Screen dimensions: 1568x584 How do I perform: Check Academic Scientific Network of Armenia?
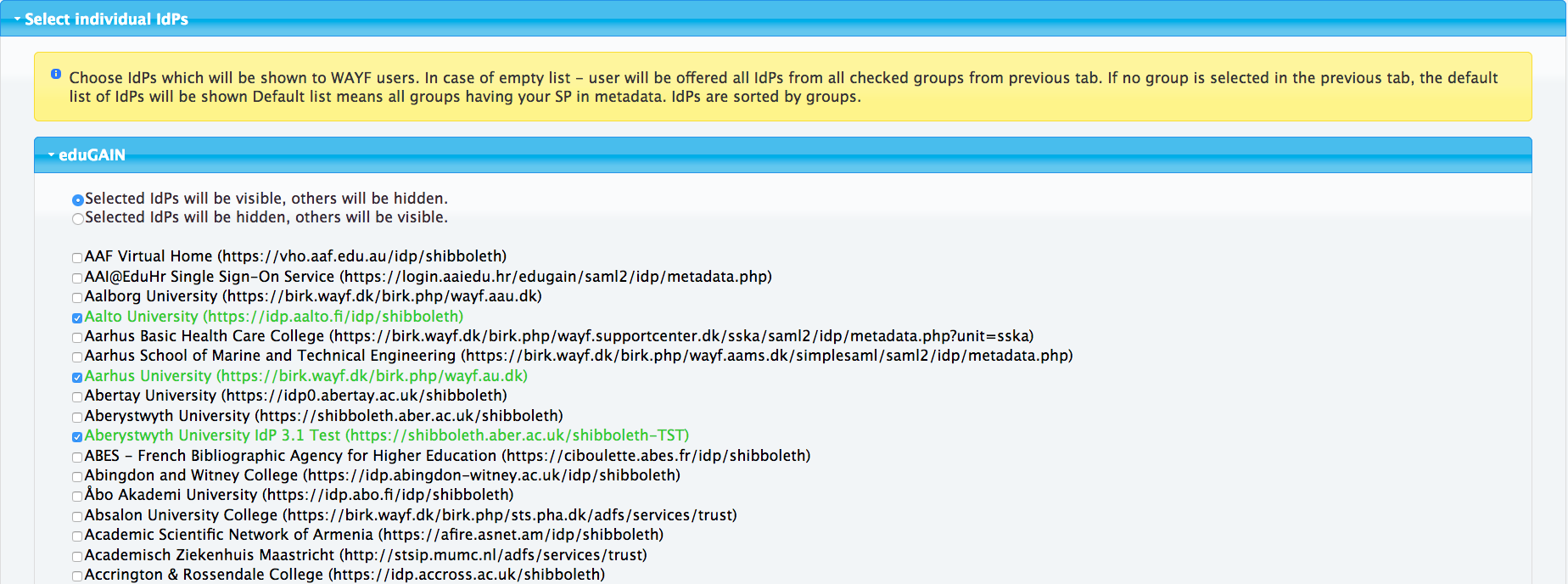(x=77, y=536)
